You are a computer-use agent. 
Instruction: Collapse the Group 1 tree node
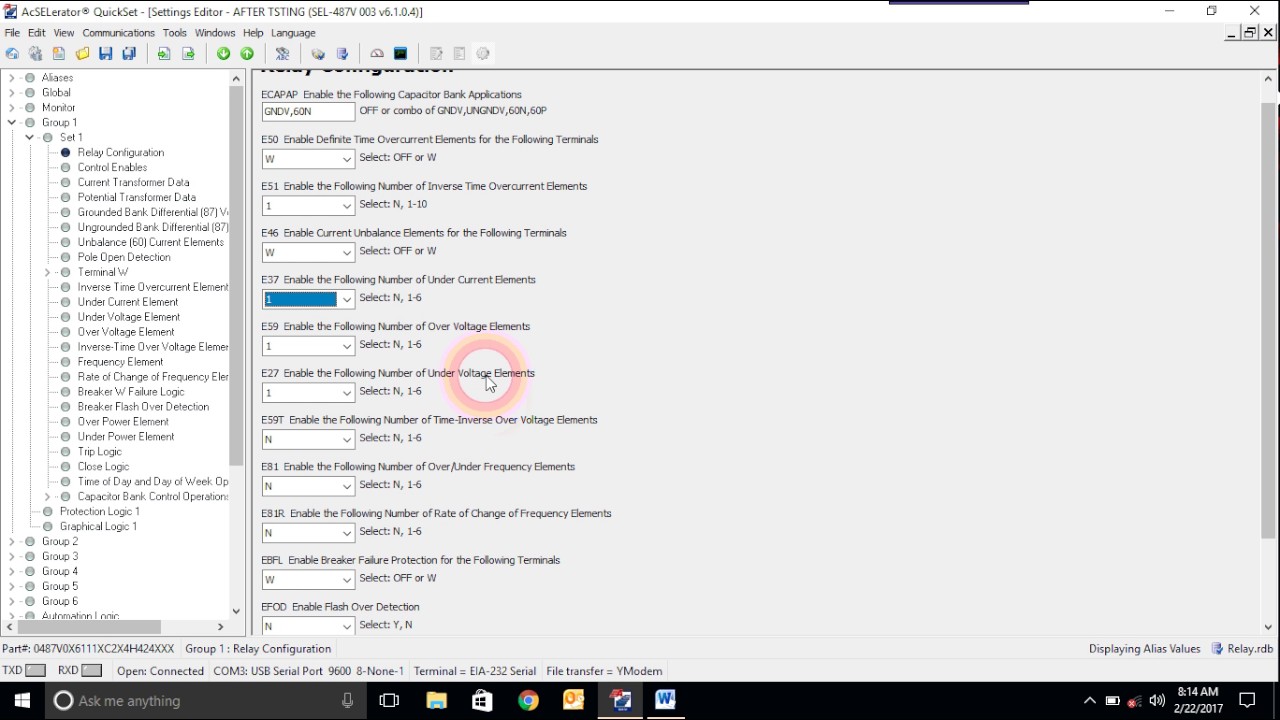[x=12, y=123]
